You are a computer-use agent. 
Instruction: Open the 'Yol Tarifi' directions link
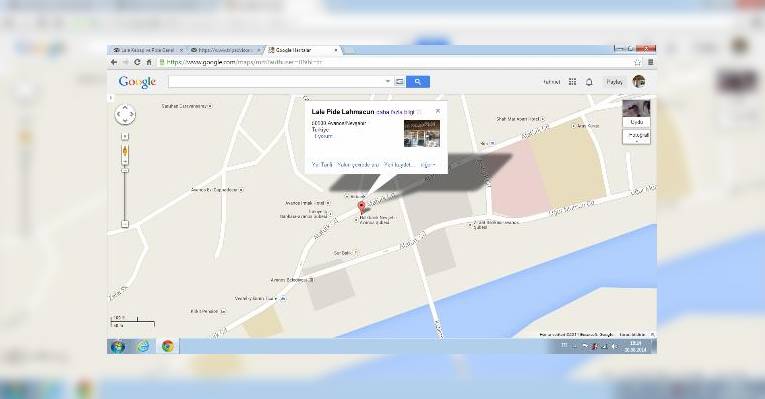[x=322, y=165]
